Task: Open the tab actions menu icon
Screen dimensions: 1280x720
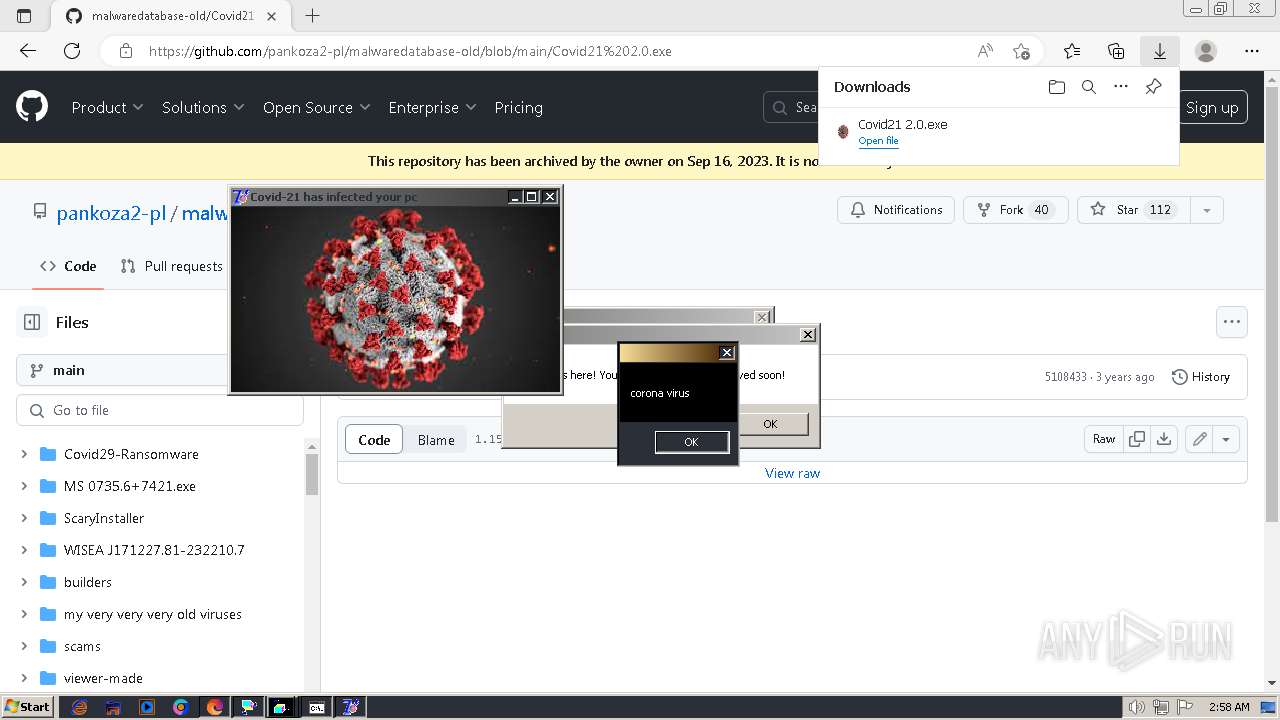Action: pyautogui.click(x=24, y=16)
